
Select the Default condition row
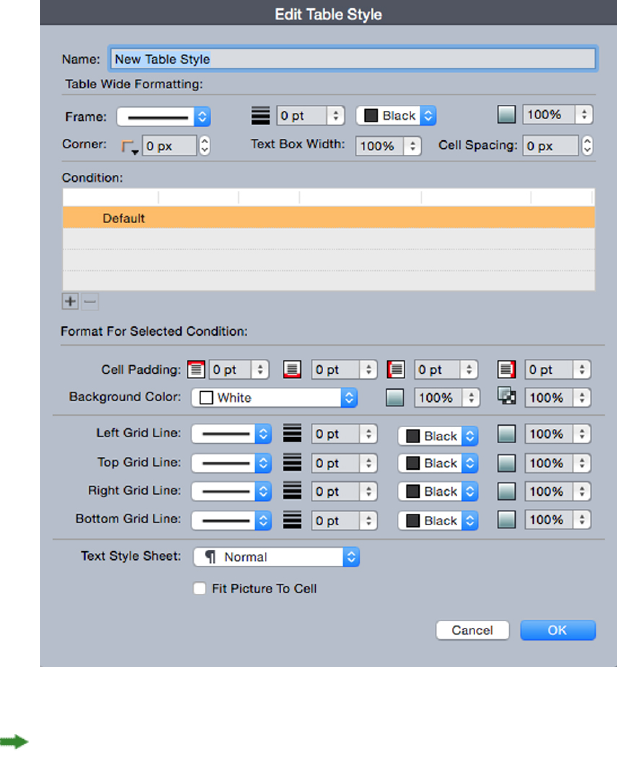point(329,218)
